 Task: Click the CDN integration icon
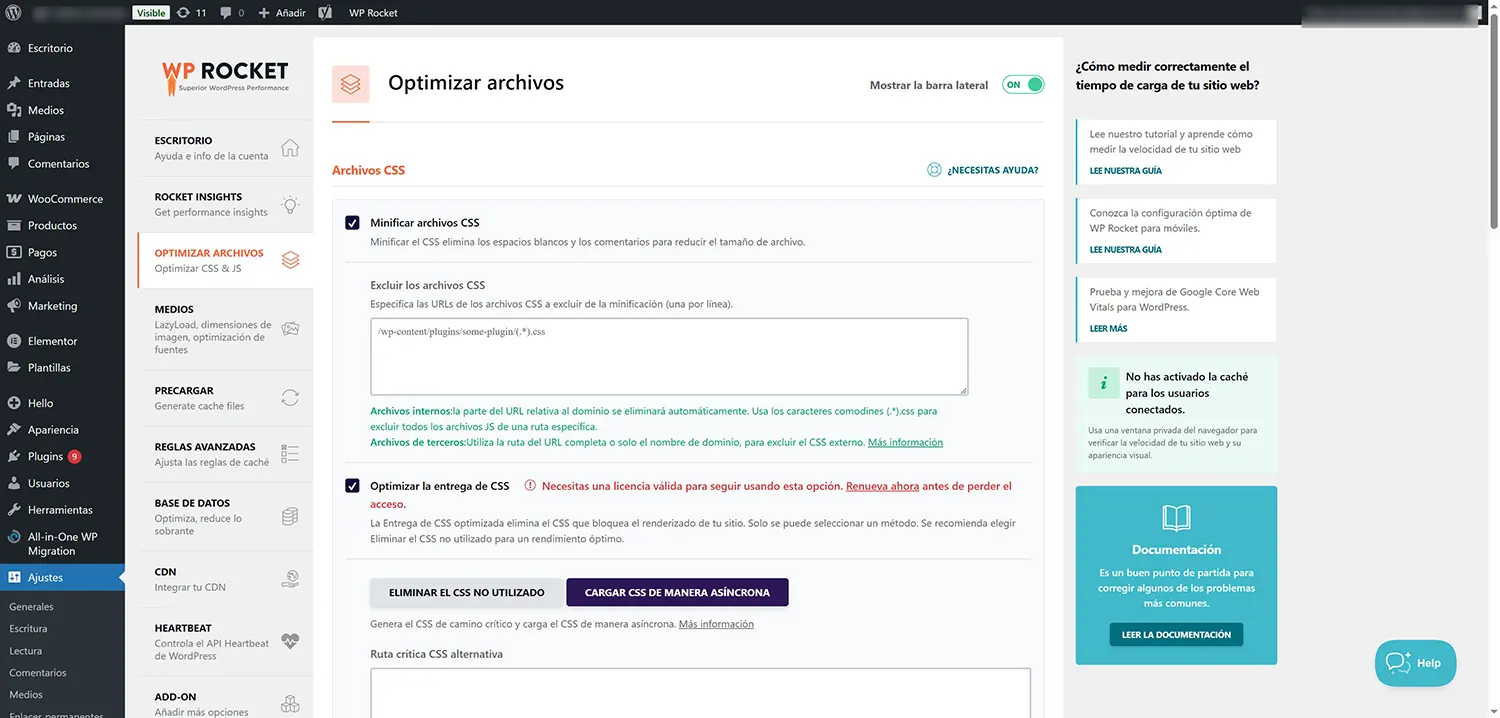coord(290,578)
